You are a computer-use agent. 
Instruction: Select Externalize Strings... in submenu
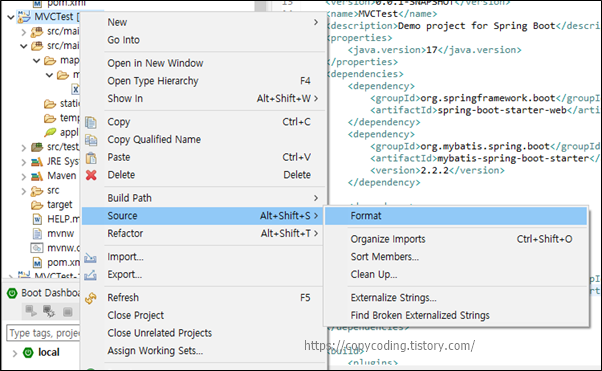(x=456, y=297)
